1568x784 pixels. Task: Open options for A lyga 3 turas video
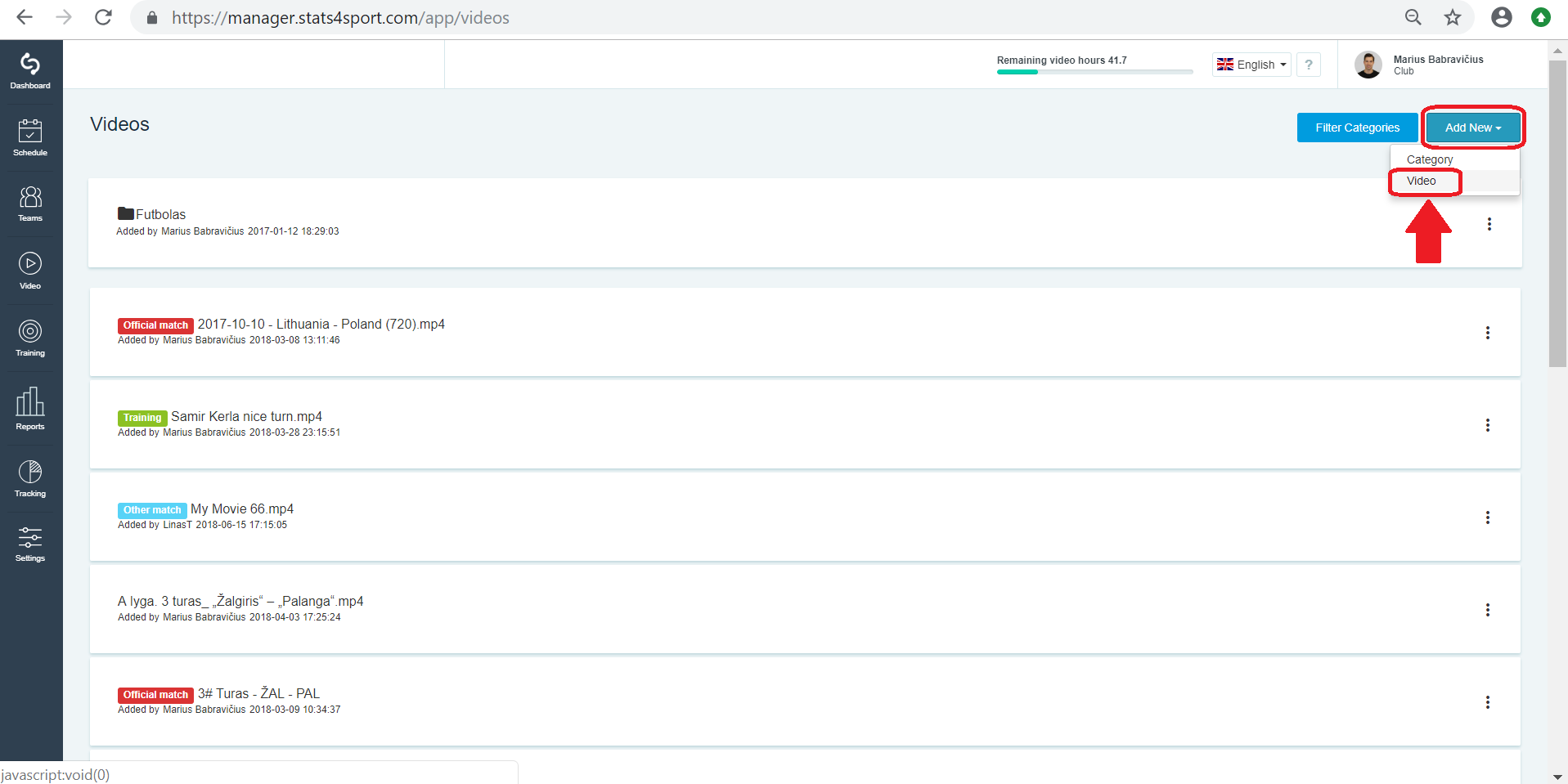point(1488,610)
